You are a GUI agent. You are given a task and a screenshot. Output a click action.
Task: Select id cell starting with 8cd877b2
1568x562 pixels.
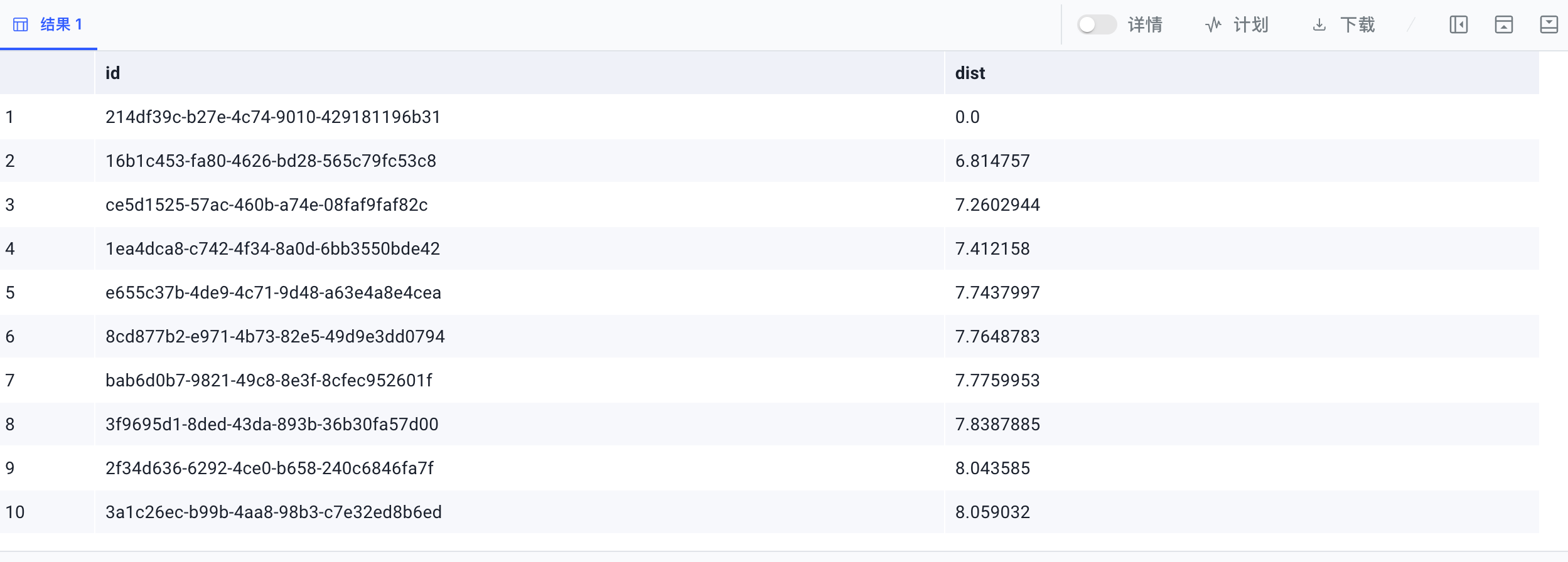click(x=275, y=337)
